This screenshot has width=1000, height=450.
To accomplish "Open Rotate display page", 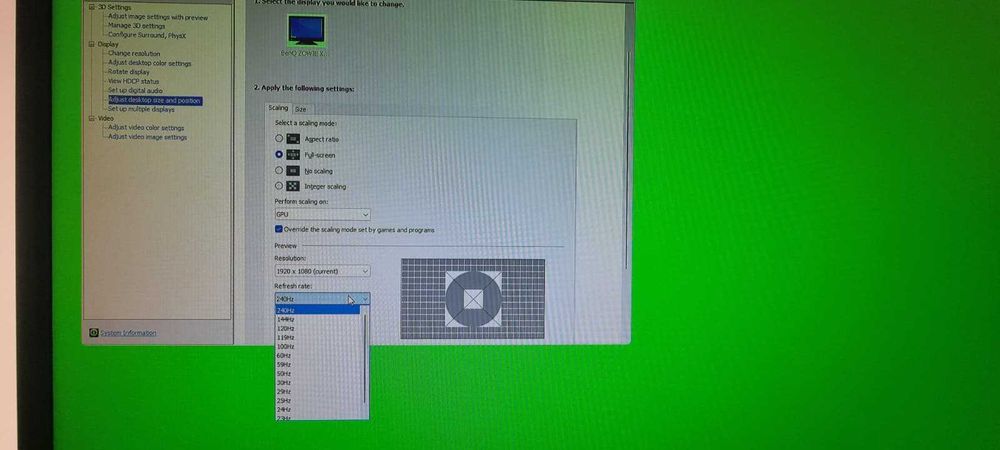I will click(x=129, y=72).
